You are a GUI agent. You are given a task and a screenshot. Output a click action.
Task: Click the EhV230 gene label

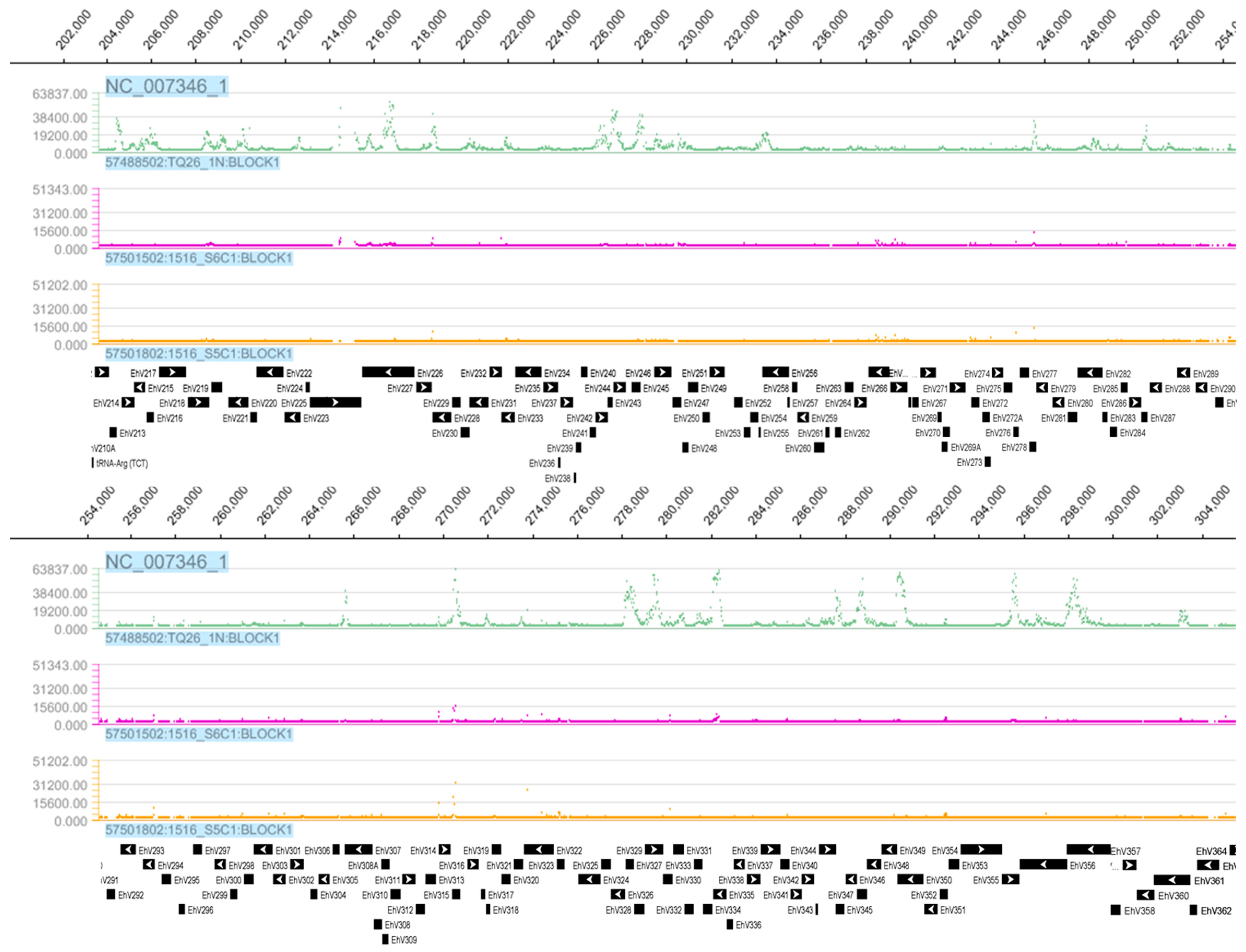445,433
